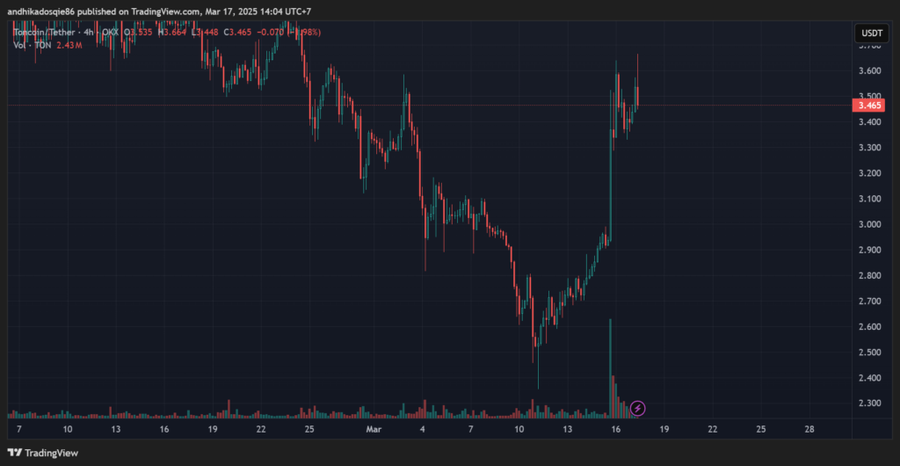Click the 2.300 price level on the scale

[x=869, y=404]
